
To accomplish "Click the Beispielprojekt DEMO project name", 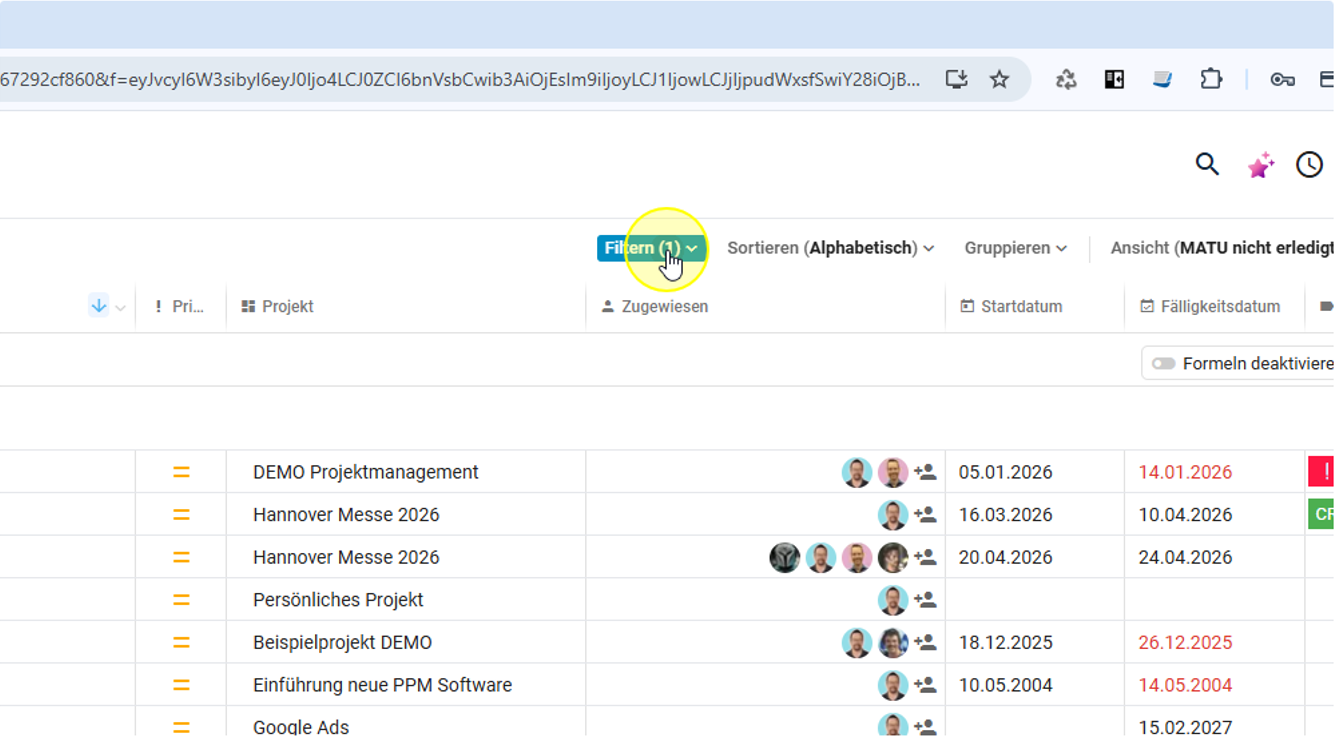I will pos(342,642).
